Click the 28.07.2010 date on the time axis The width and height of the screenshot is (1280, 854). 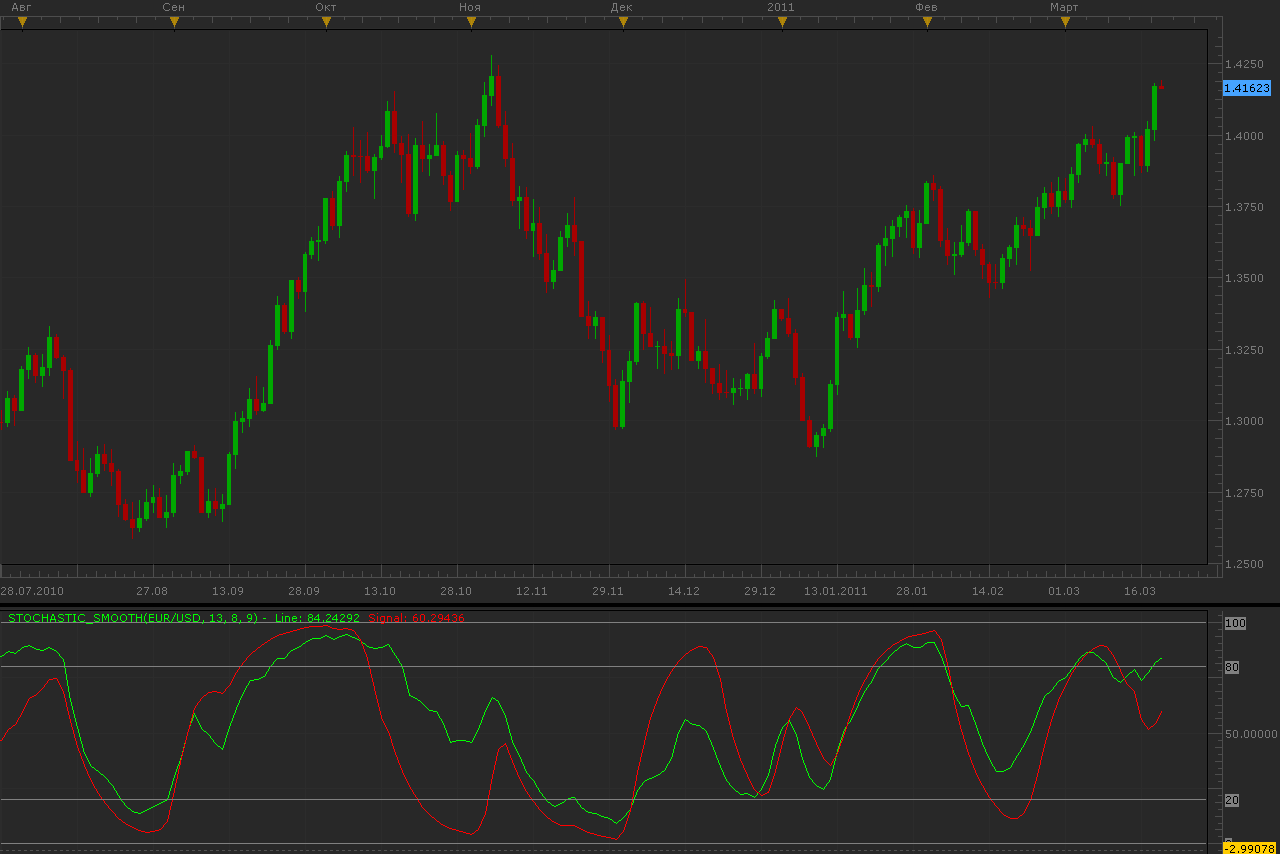click(32, 591)
